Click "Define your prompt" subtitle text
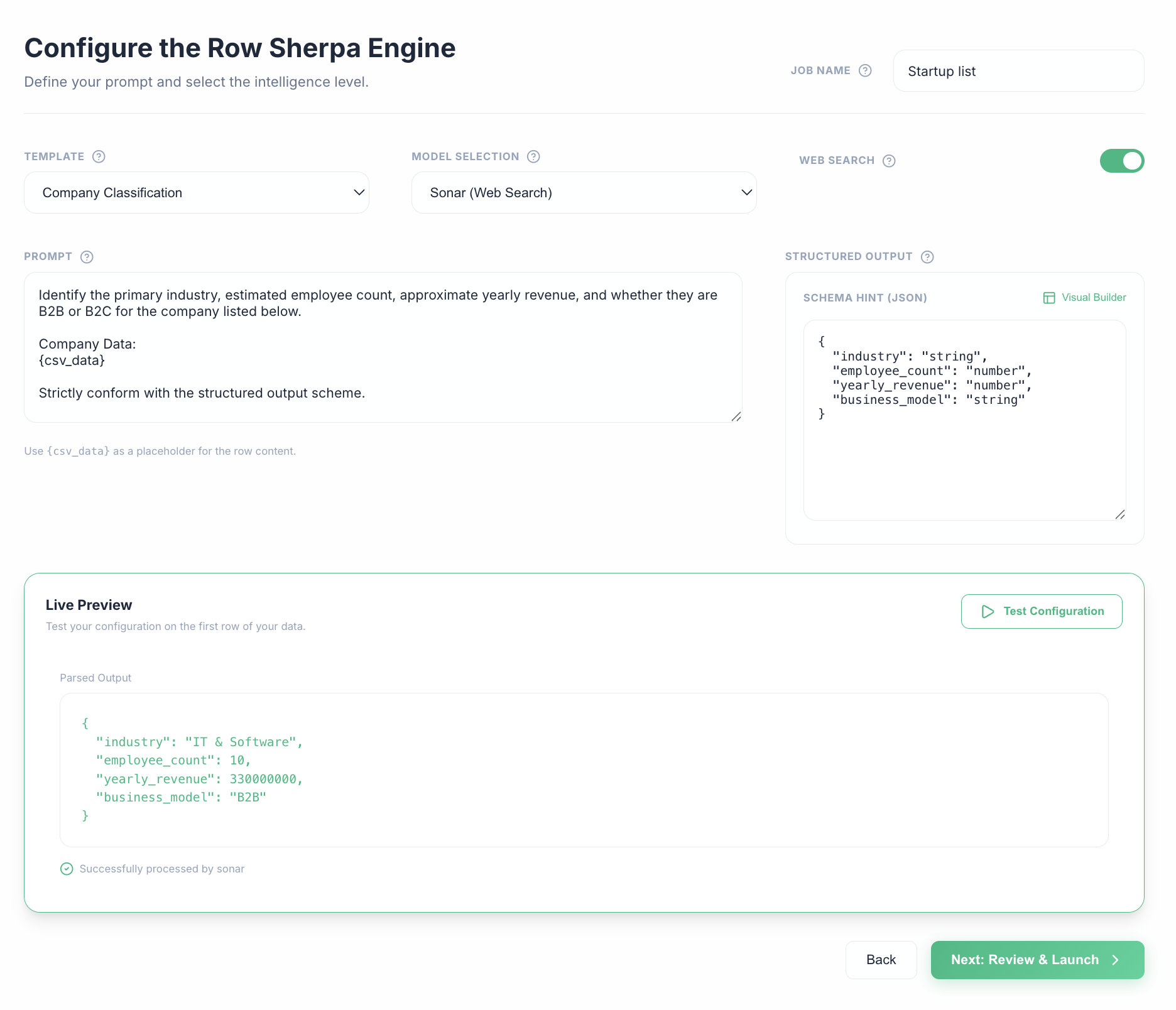This screenshot has width=1176, height=1010. 197,82
